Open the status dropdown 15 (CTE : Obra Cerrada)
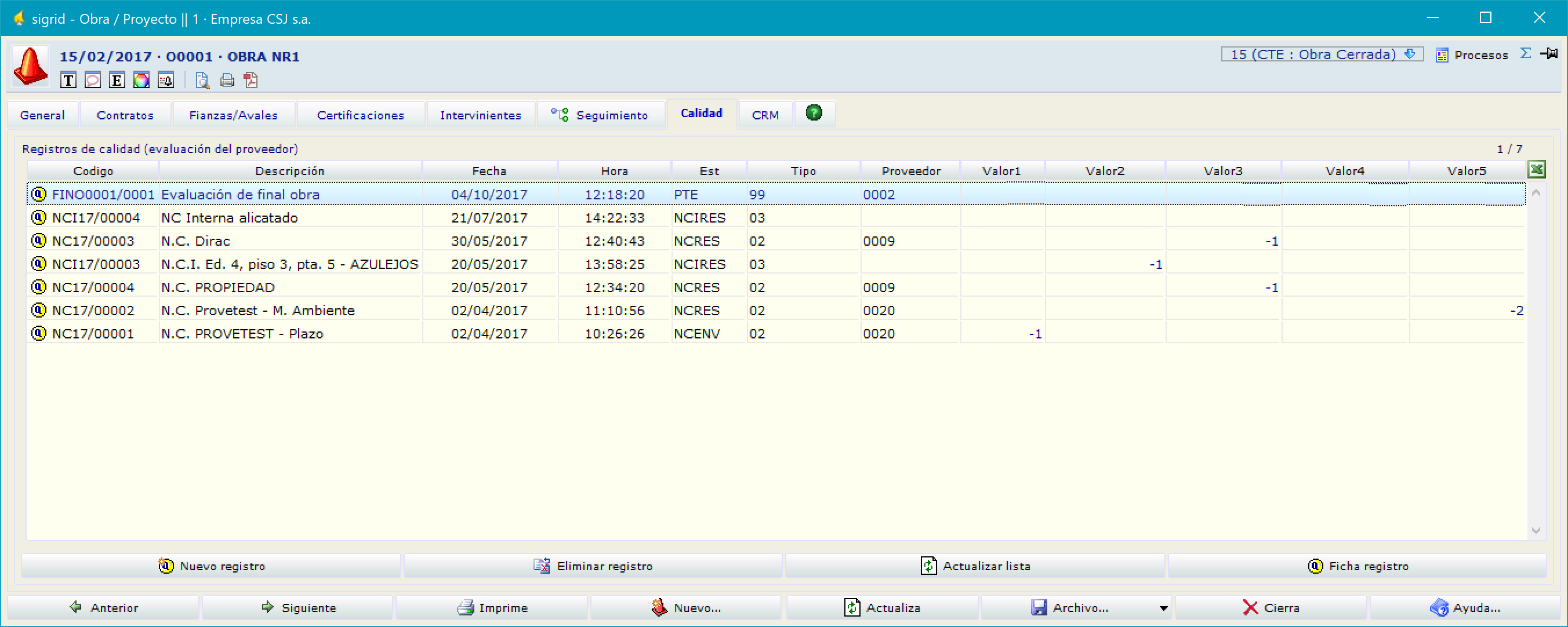 (1322, 54)
